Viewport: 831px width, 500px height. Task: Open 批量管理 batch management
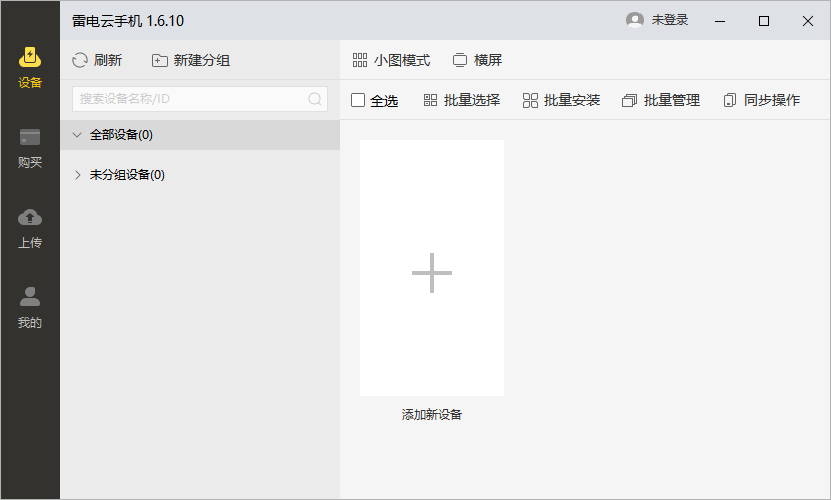pos(661,100)
